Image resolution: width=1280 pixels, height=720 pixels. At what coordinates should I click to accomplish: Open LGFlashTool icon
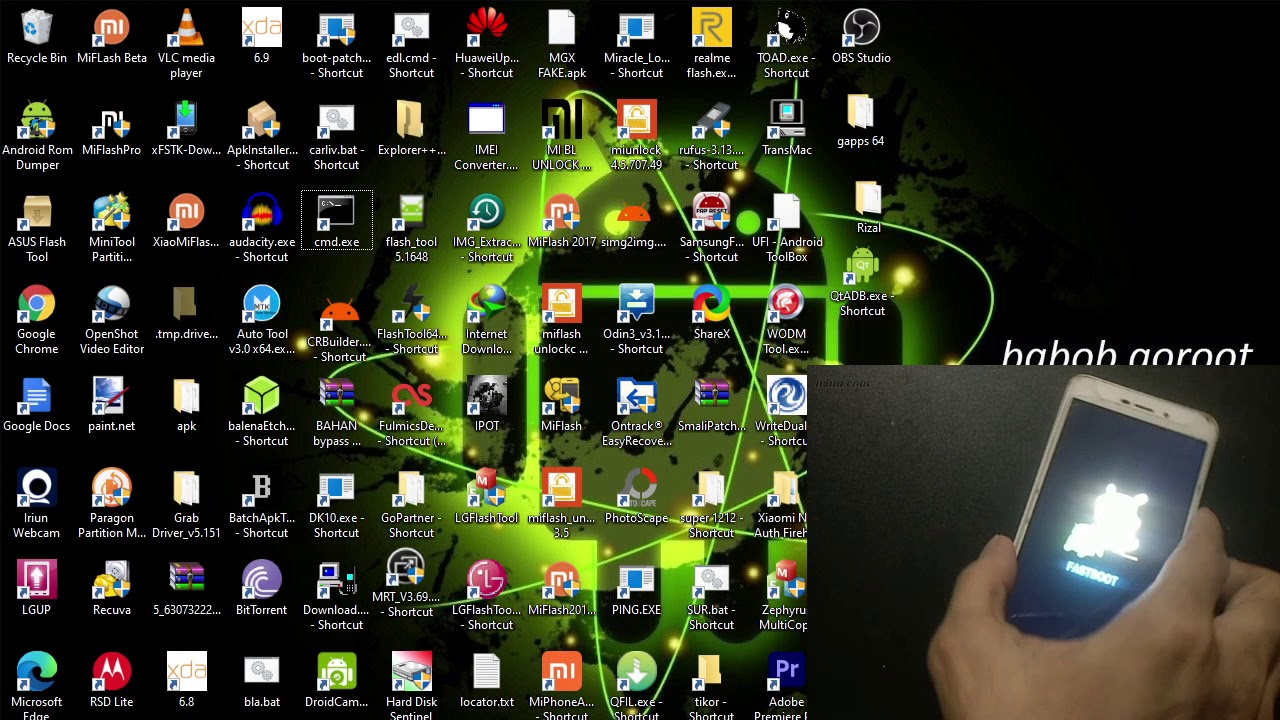[x=486, y=489]
